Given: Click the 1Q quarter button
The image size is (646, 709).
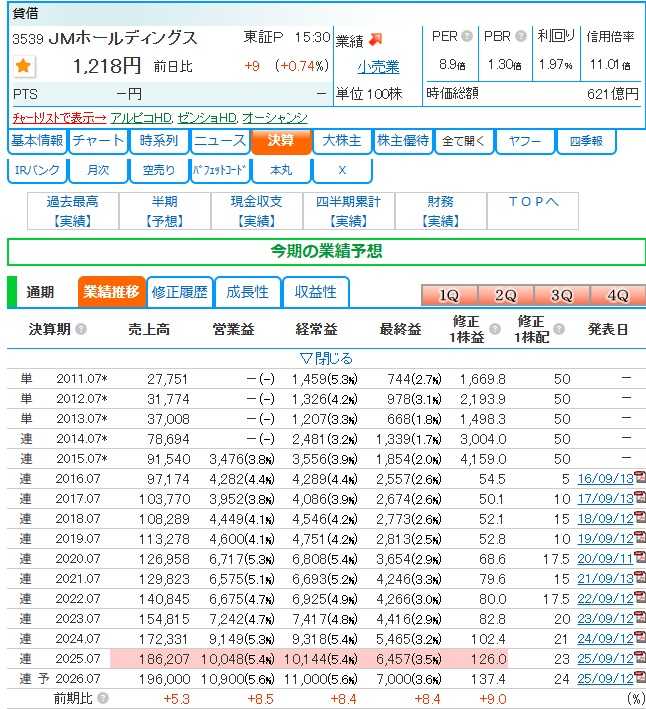Looking at the screenshot, I should pyautogui.click(x=449, y=295).
